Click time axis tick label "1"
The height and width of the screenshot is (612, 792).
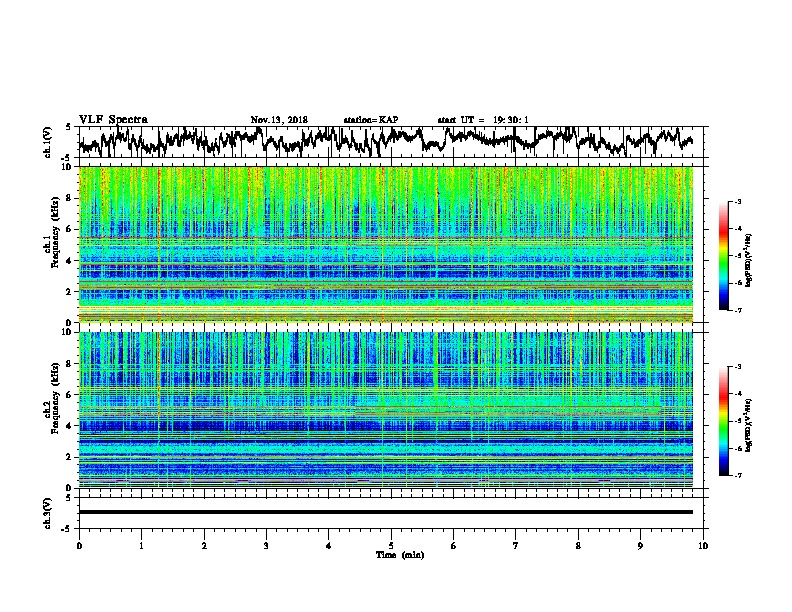141,546
